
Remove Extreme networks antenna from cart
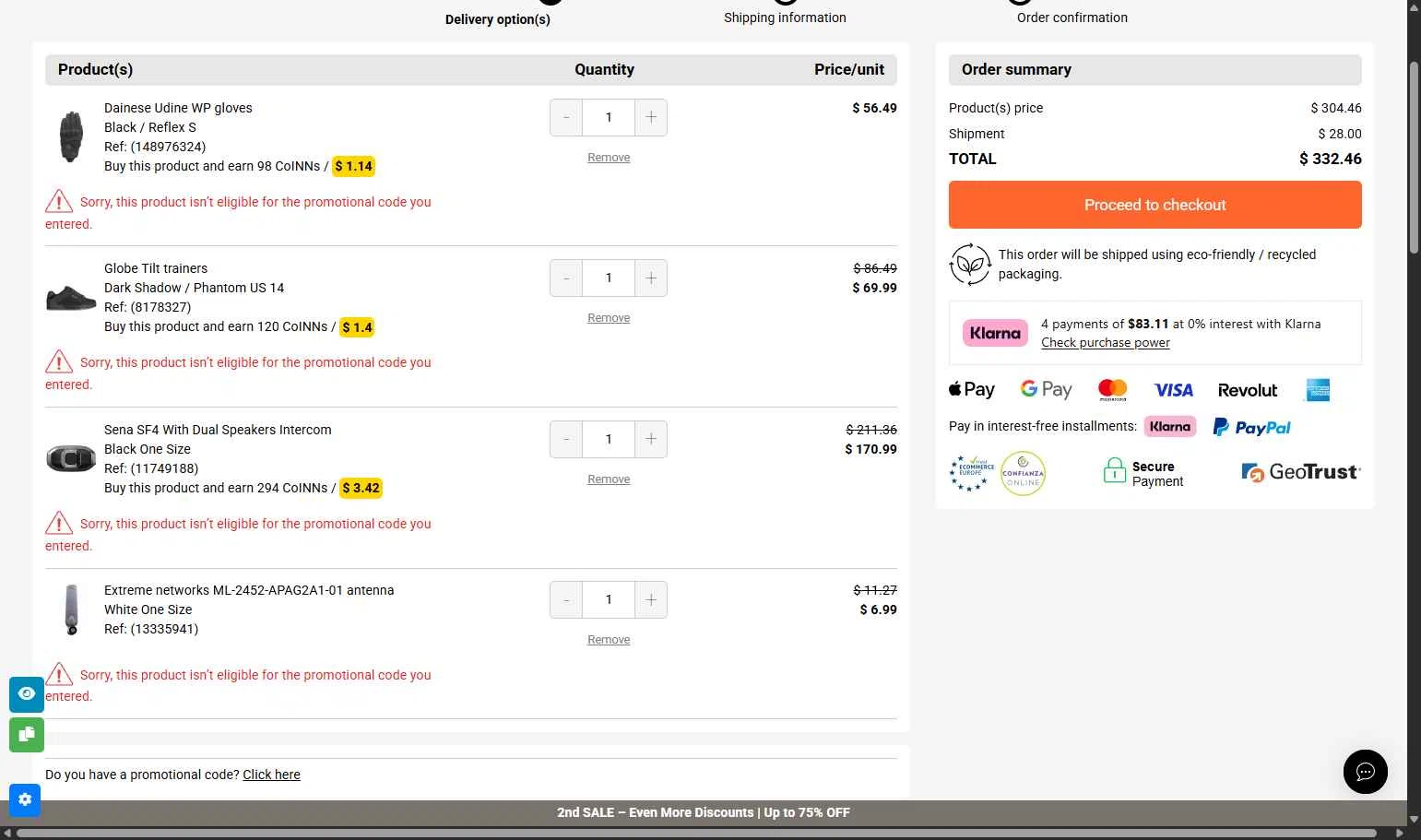609,640
